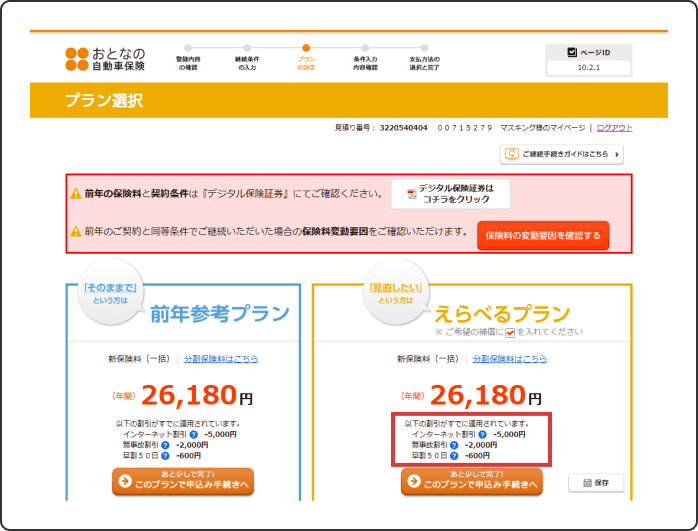Click the orange プランの決定 step dot
Image resolution: width=698 pixels, height=531 pixels.
306,48
